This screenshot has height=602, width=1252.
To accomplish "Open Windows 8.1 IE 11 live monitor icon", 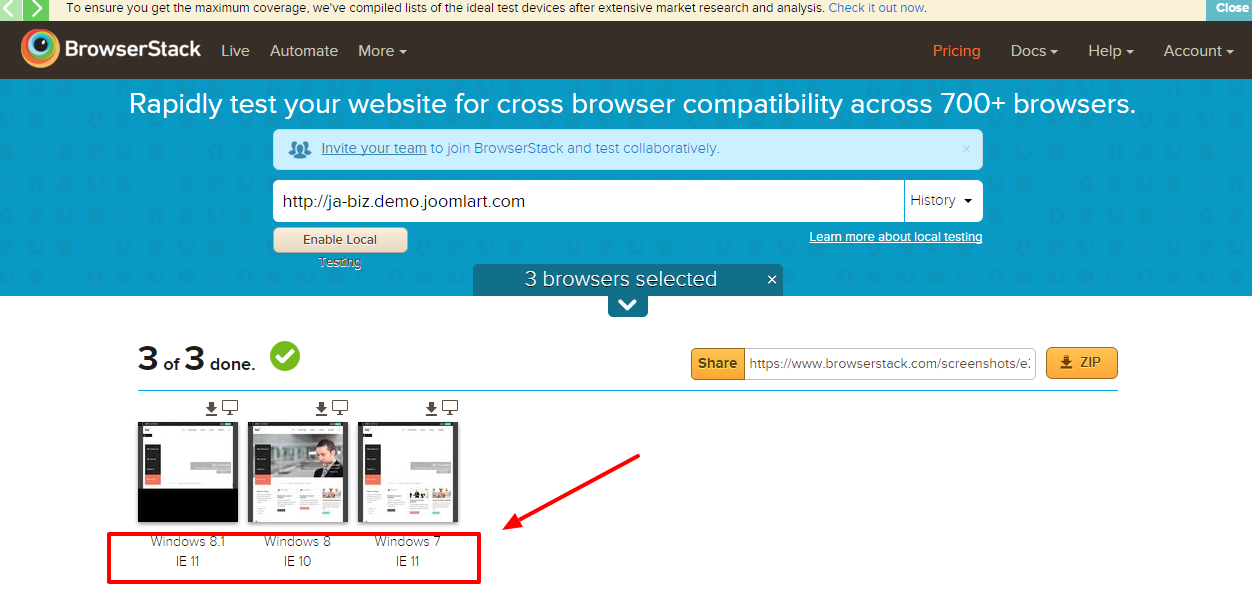I will (x=230, y=408).
